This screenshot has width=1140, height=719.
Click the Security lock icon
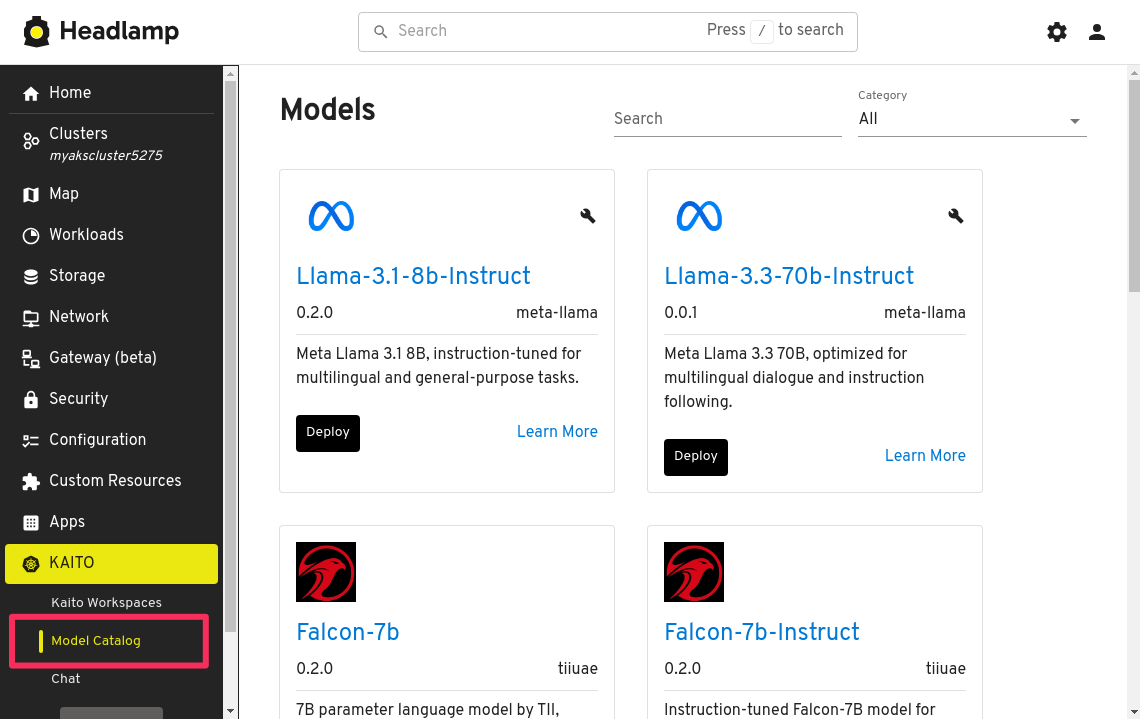click(31, 399)
